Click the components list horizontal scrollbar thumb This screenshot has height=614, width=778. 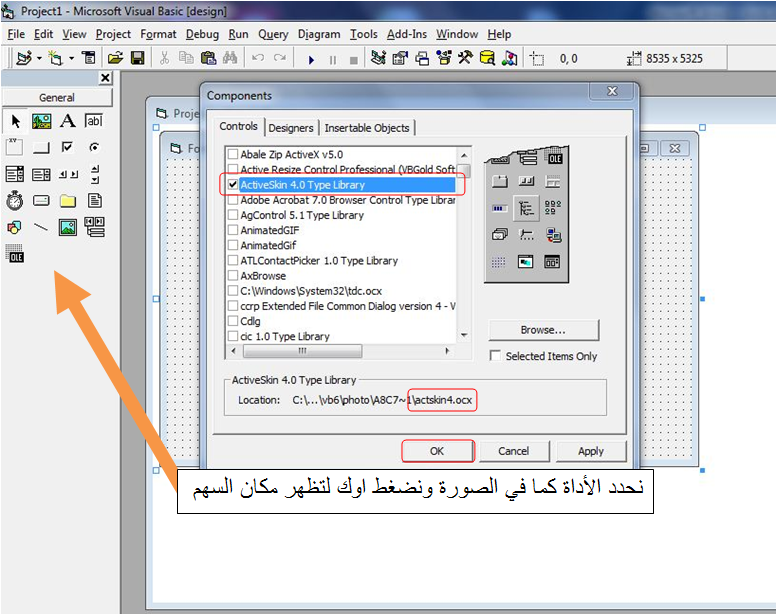point(302,351)
